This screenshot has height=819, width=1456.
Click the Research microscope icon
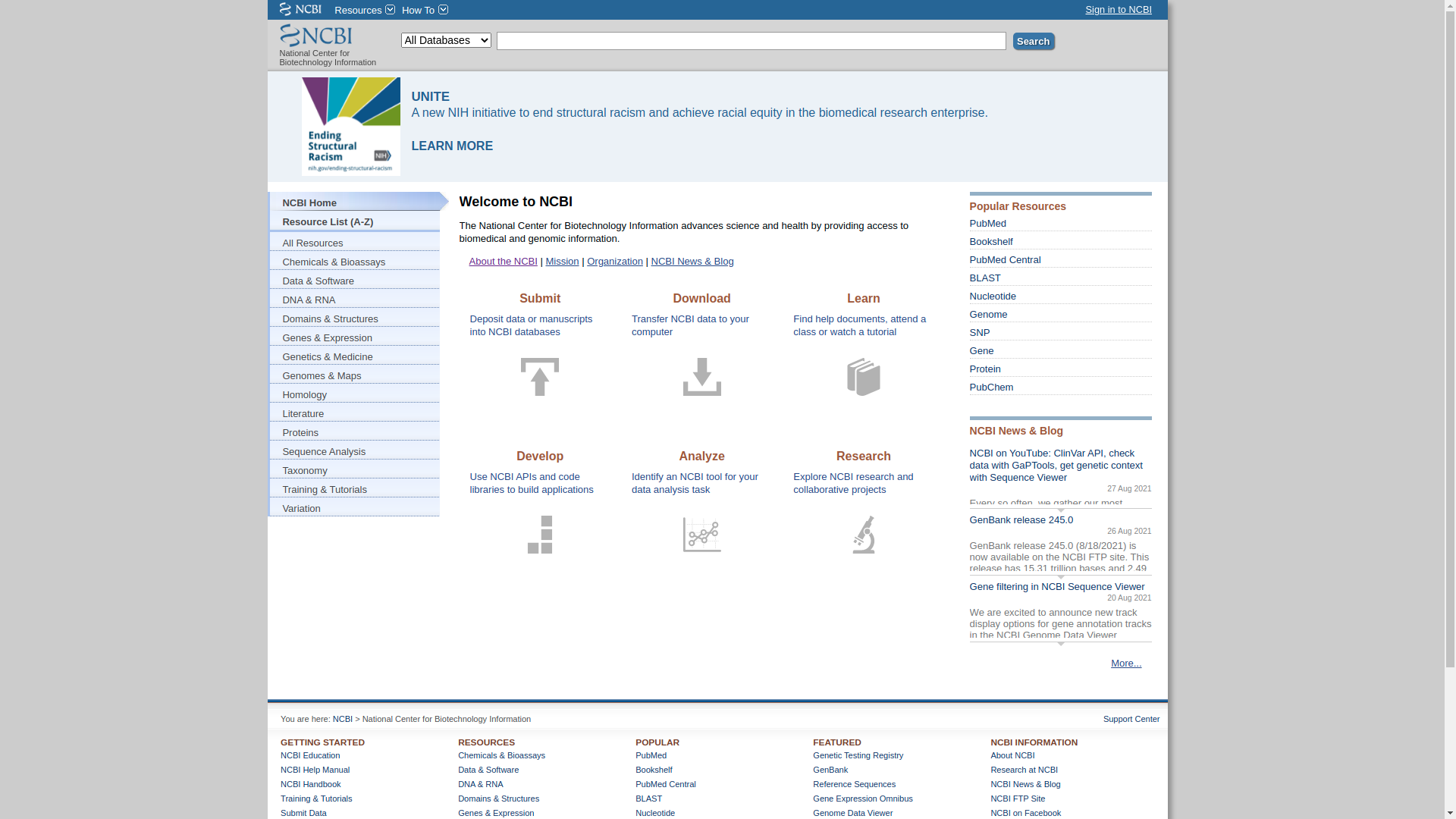[863, 535]
